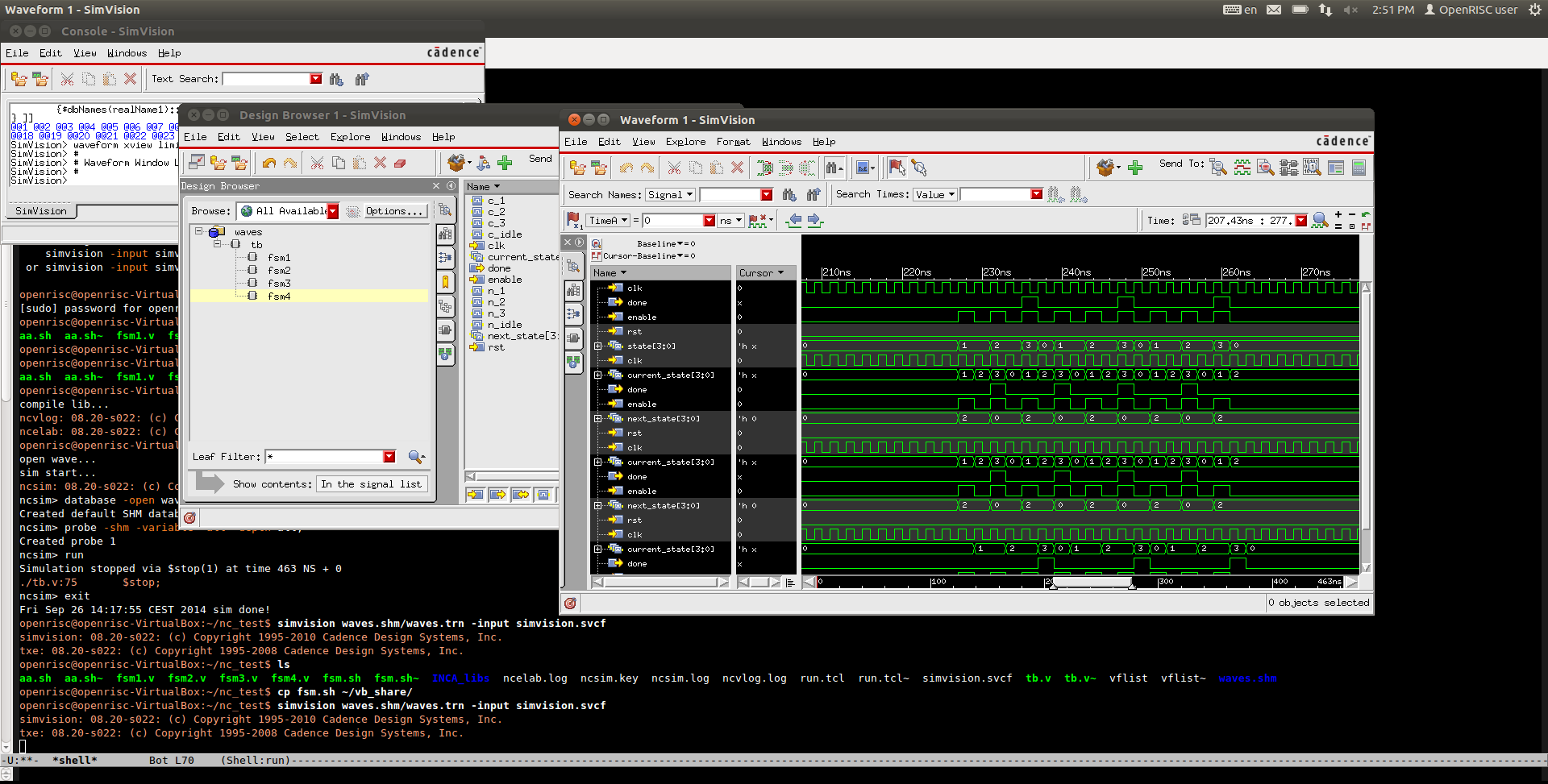The height and width of the screenshot is (784, 1548).
Task: Open Search Names Signal dropdown
Action: click(x=671, y=194)
